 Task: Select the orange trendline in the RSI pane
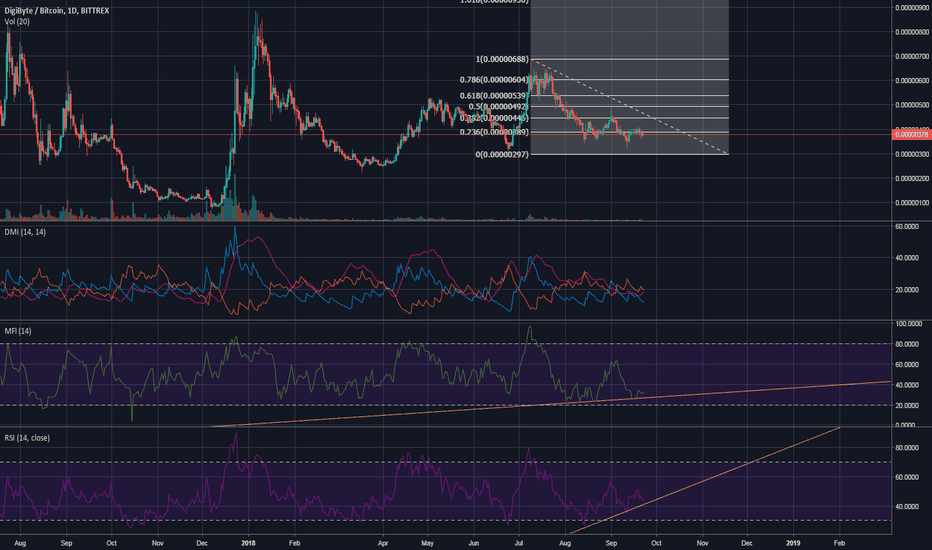pos(704,480)
